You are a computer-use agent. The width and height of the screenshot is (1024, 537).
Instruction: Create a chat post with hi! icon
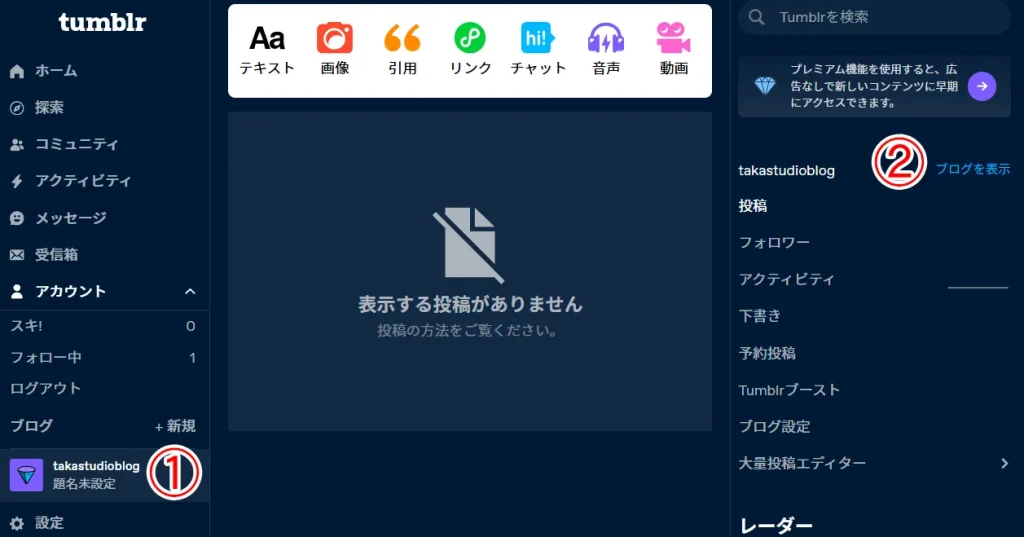(x=537, y=38)
